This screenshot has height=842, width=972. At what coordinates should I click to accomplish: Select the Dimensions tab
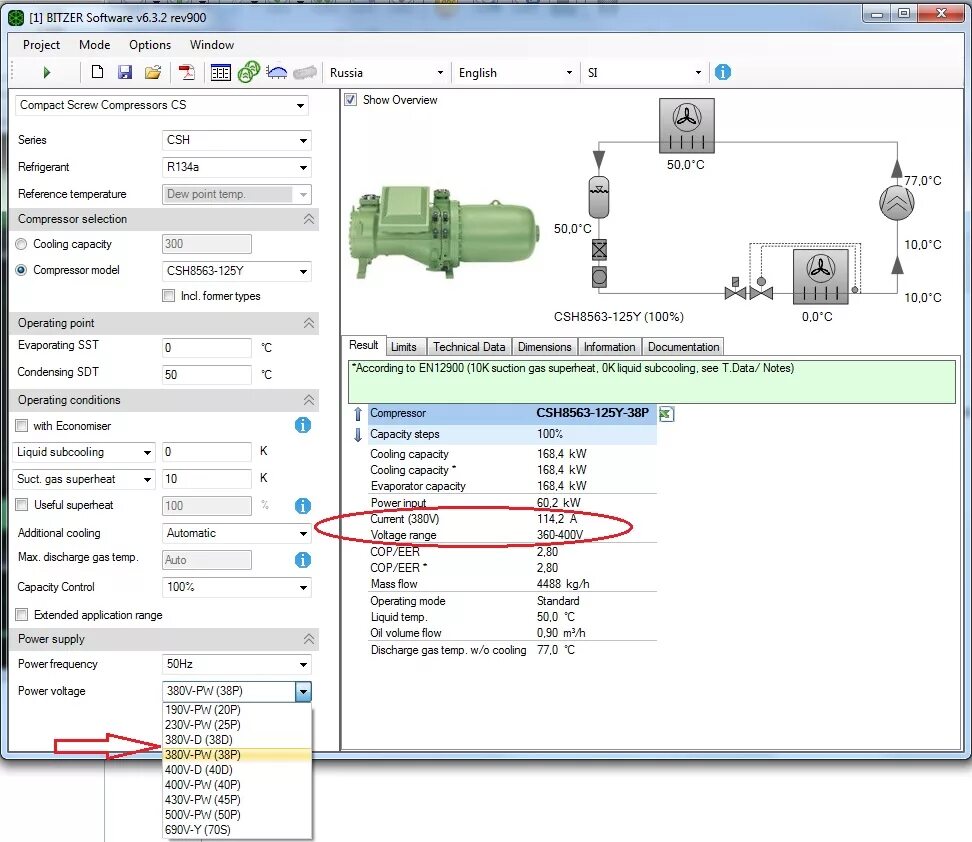(x=545, y=346)
